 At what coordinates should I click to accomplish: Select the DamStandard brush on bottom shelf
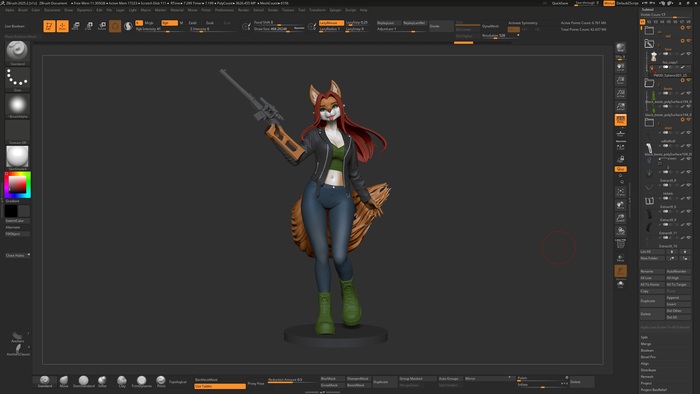point(83,382)
